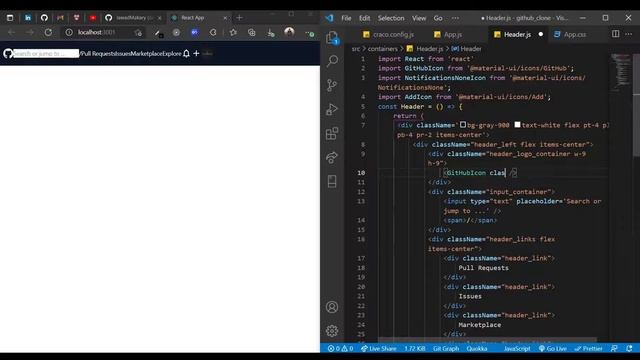The width and height of the screenshot is (640, 360).
Task: Switch to craco.config.js editor tab
Action: point(388,34)
